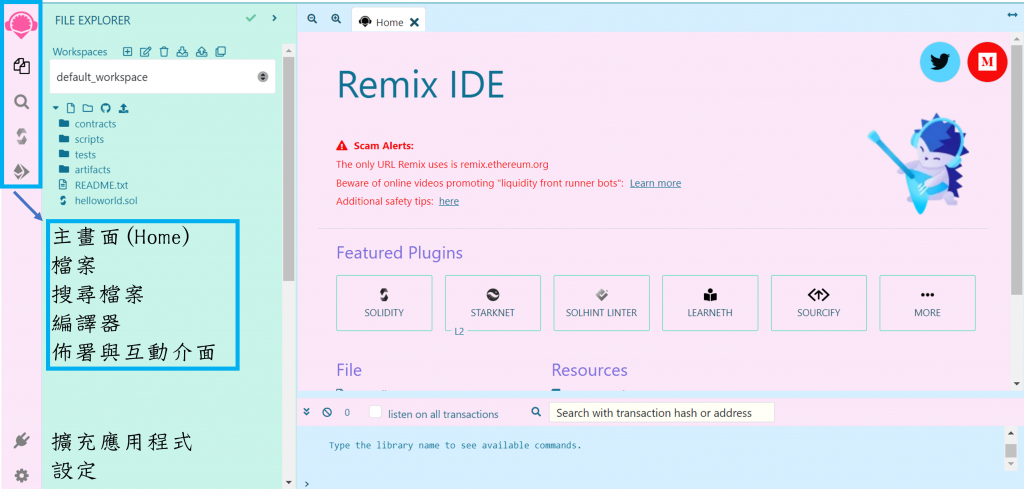Open the Twitter round icon
The image size is (1024, 498).
(940, 62)
